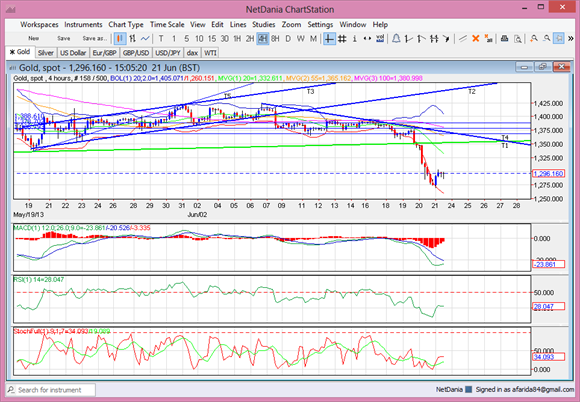Click the print chart icon
Screen dimensions: 580x402
pos(505,38)
